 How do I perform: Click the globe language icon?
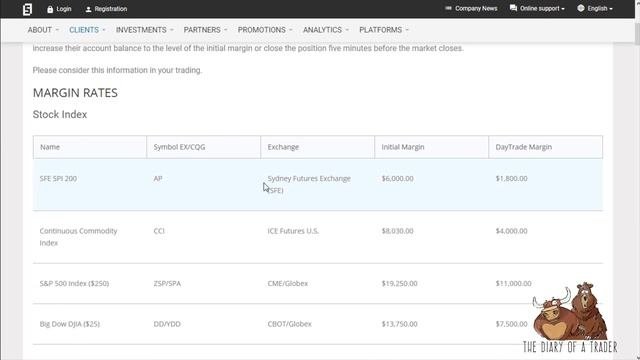pyautogui.click(x=581, y=8)
